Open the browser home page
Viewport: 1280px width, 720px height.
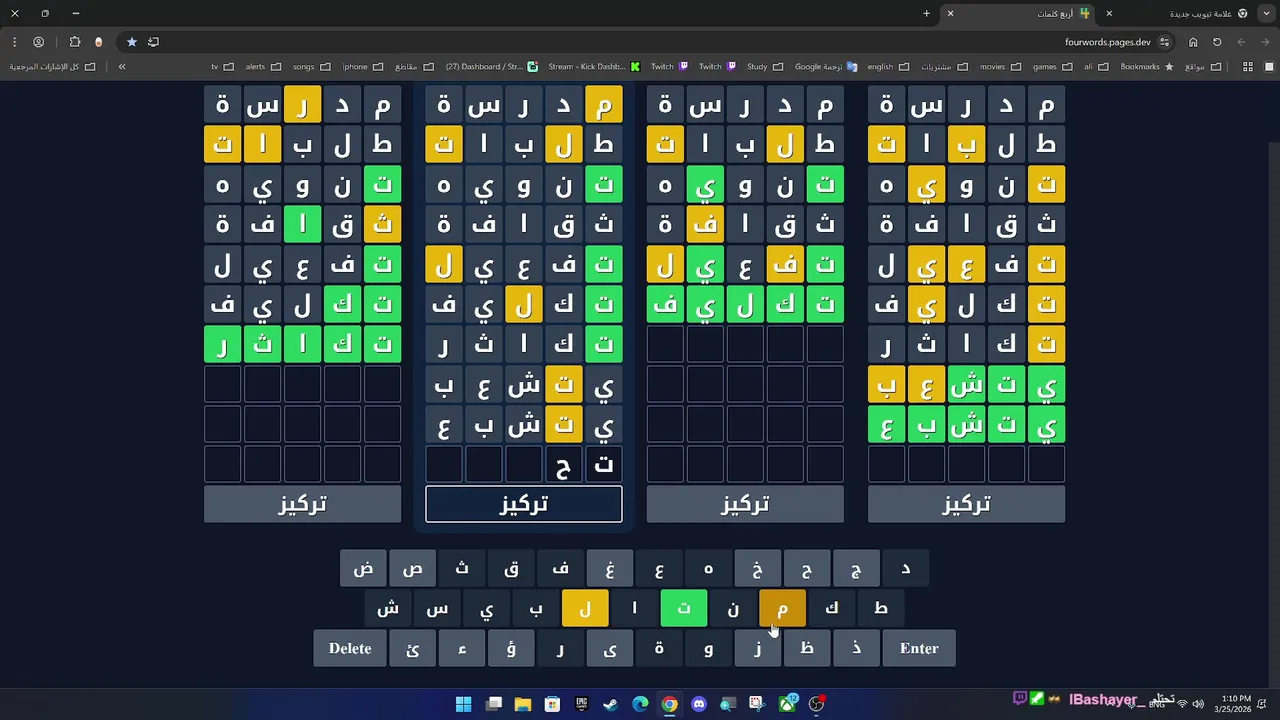click(1193, 42)
